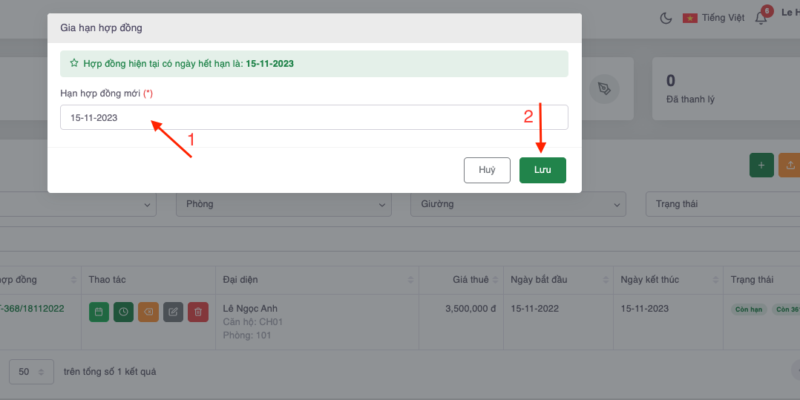Click the red trash delete icon
The image size is (800, 400).
198,312
